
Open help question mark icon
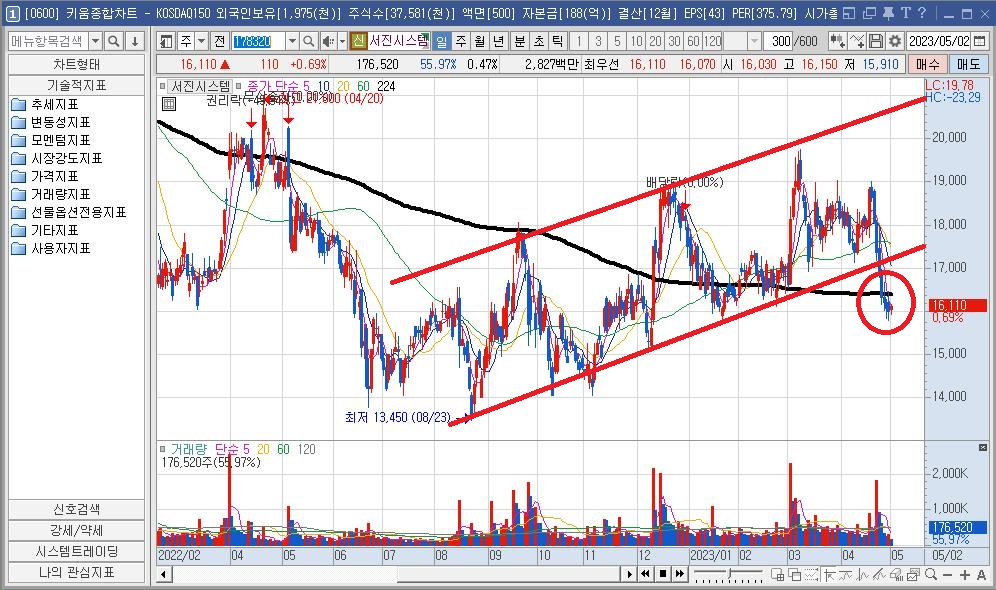click(922, 13)
